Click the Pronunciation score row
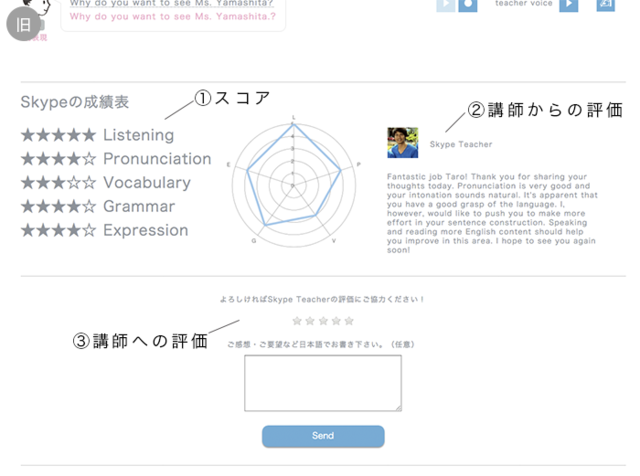 click(115, 159)
